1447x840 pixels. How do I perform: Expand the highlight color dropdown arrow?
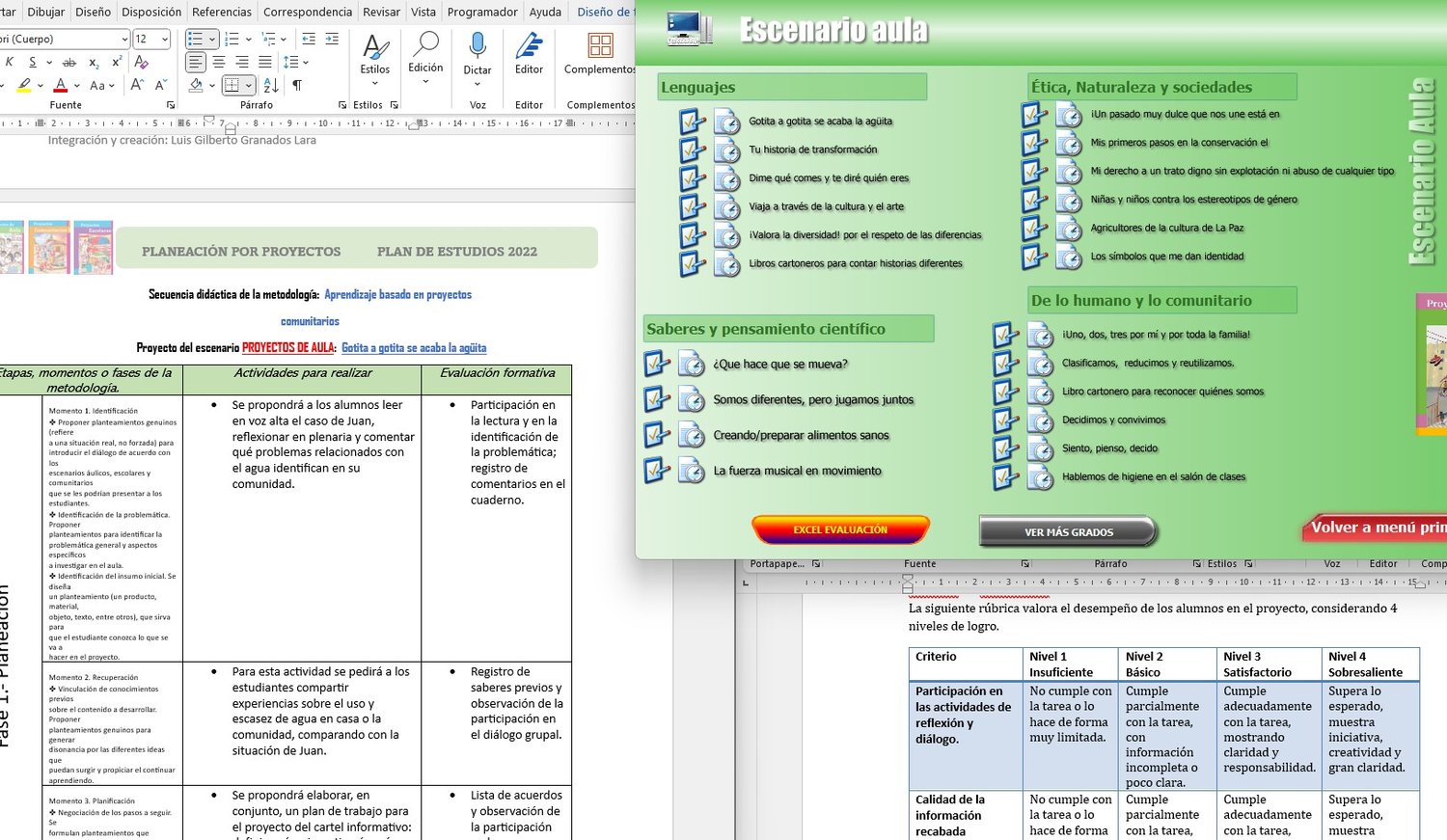(x=42, y=85)
